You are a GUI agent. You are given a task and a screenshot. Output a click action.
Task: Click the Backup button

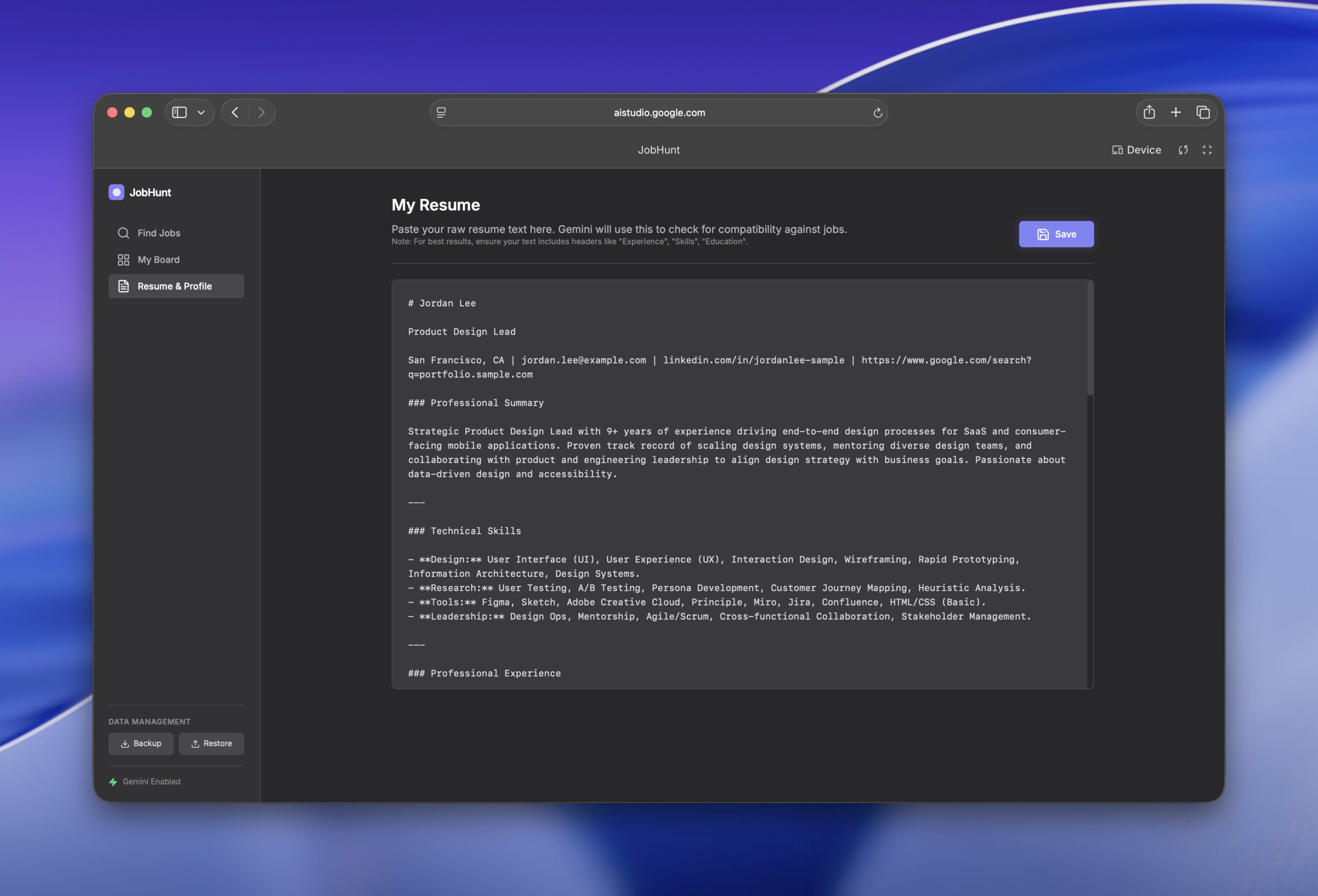tap(141, 744)
